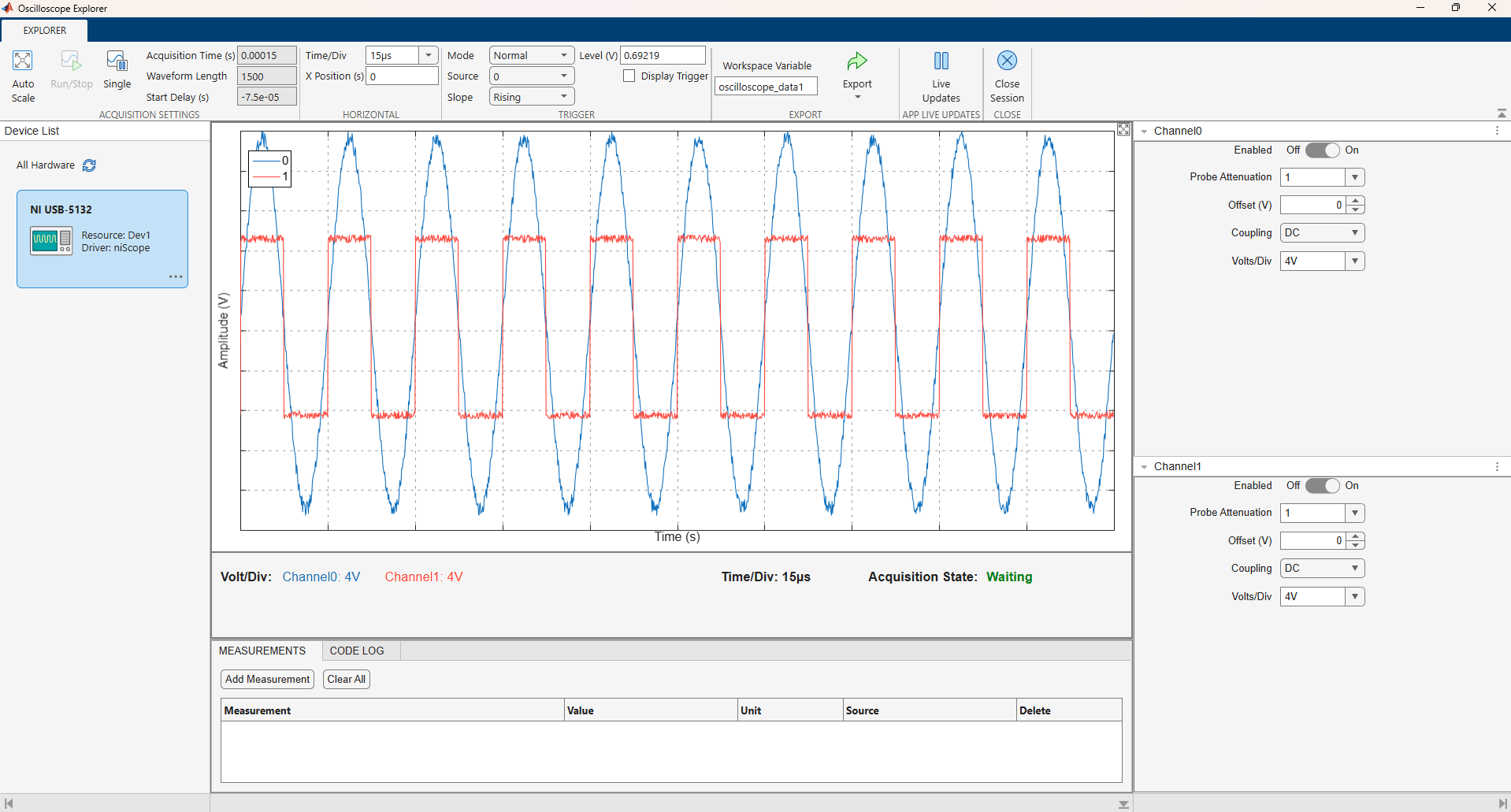Click the Measurement column header
Viewport: 1511px width, 812px height.
[392, 710]
